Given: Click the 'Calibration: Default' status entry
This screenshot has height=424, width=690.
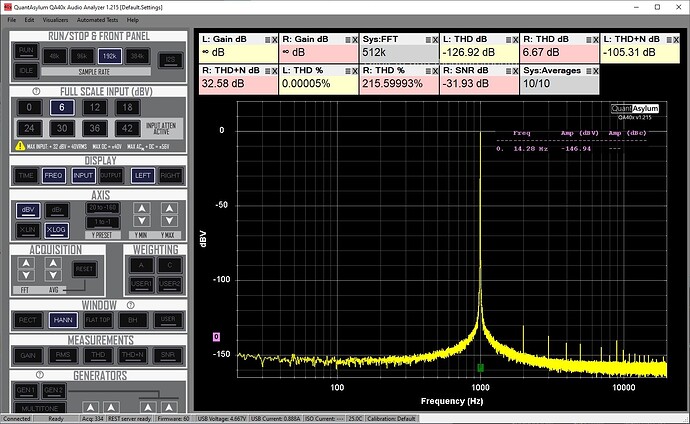Looking at the screenshot, I should 391,419.
